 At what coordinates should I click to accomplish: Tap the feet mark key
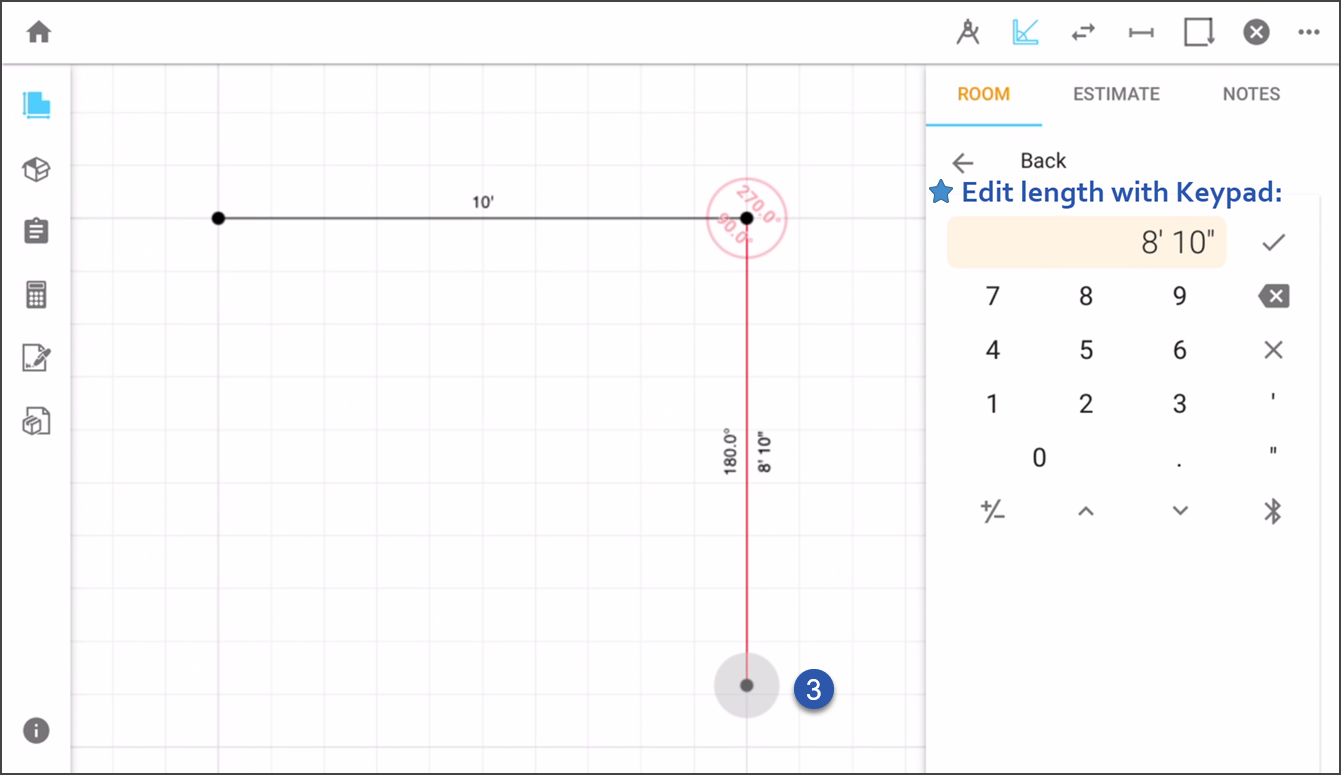coord(1273,400)
